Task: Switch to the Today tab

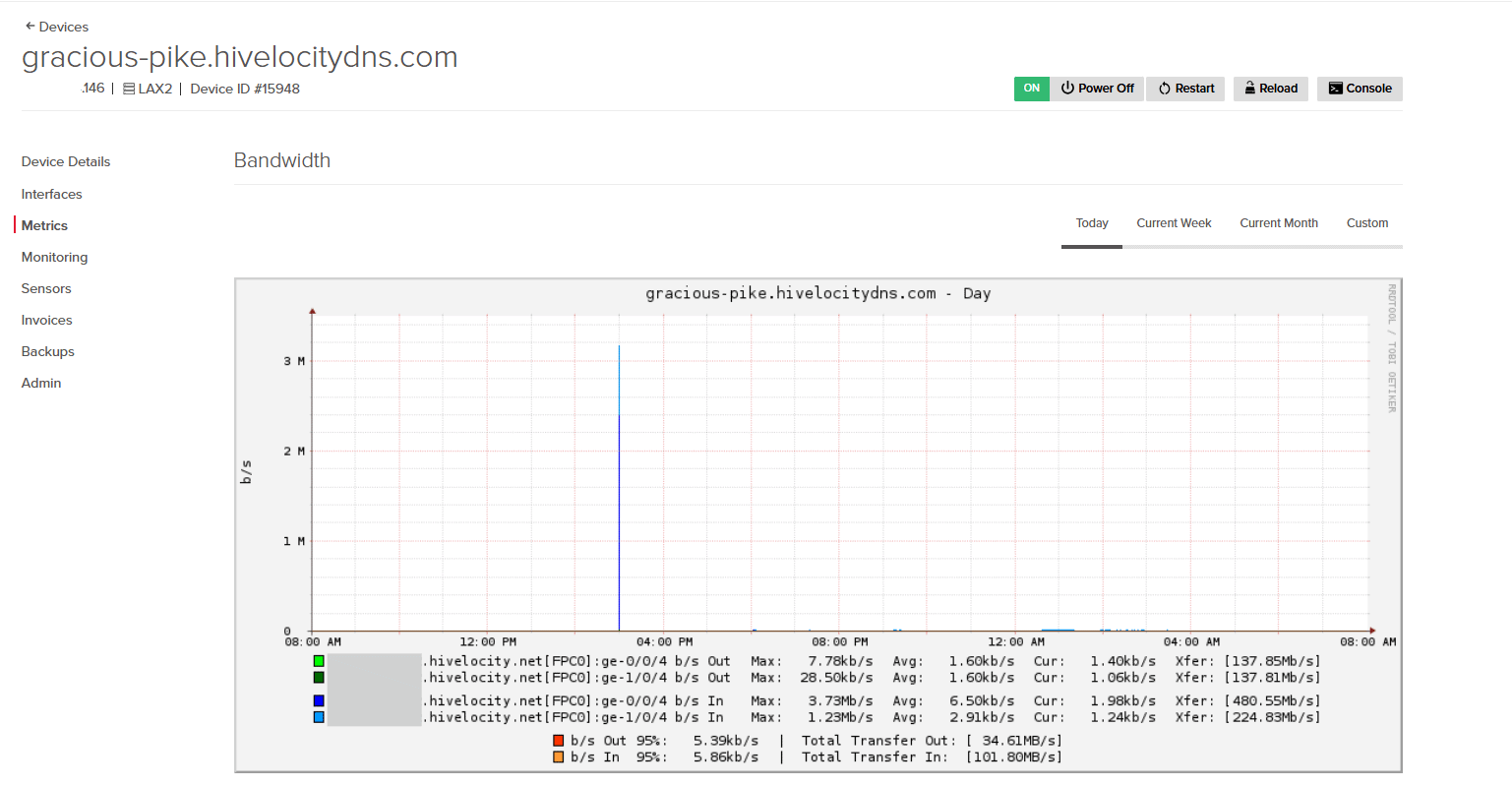Action: pyautogui.click(x=1091, y=223)
